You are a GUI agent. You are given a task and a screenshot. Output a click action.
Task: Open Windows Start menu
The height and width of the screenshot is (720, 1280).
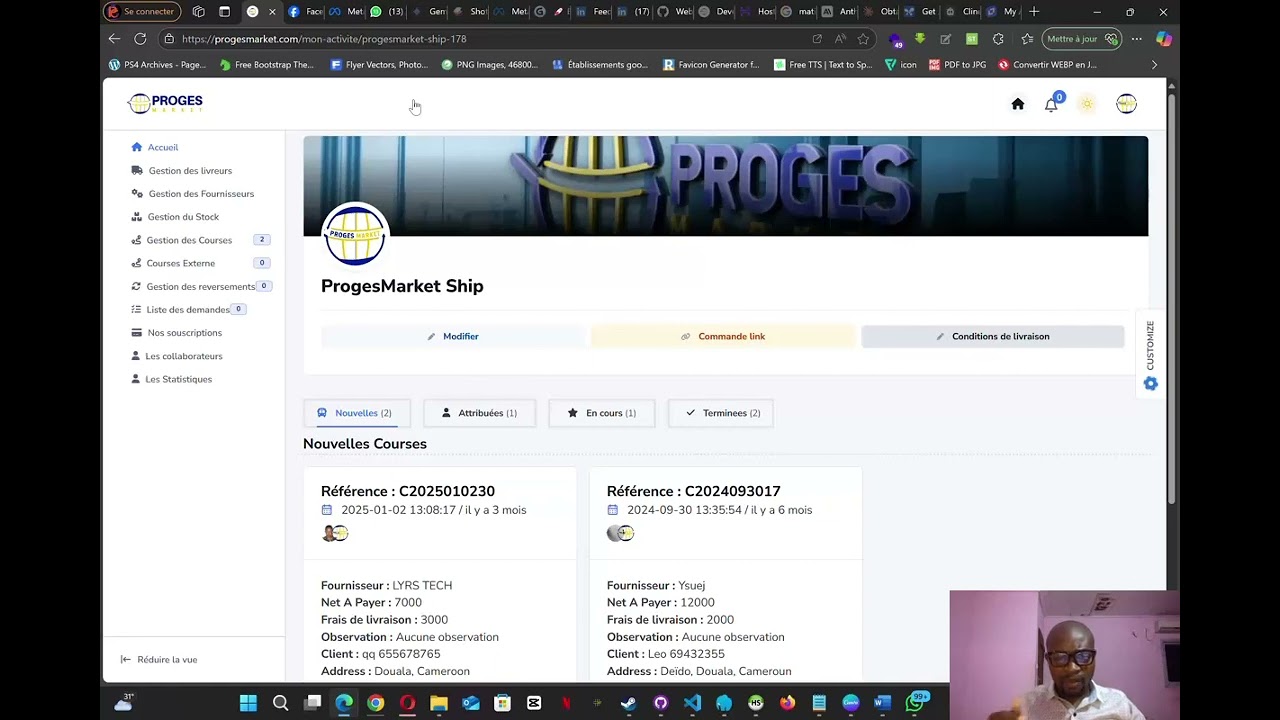(248, 703)
